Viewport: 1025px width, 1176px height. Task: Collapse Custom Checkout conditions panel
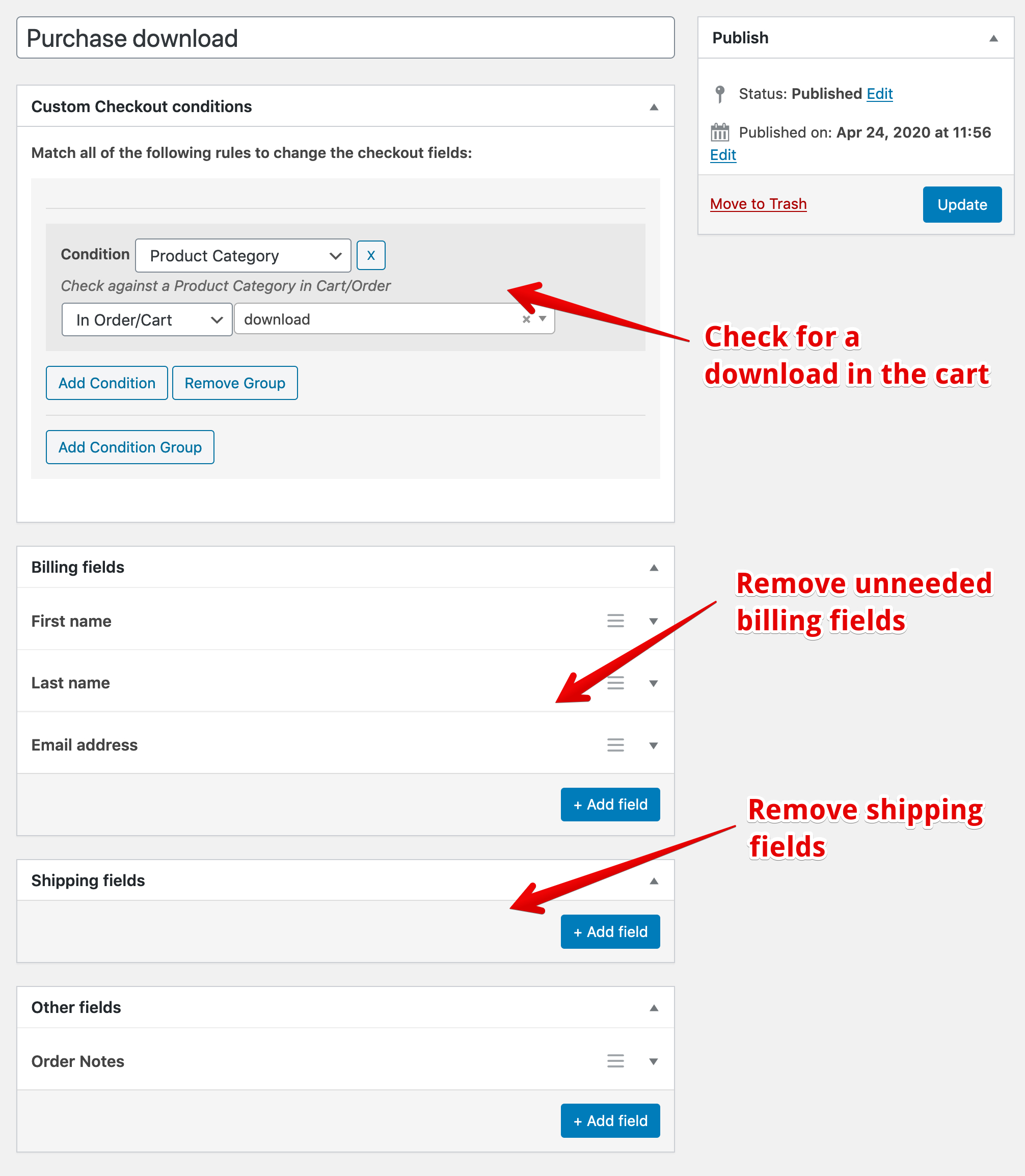coord(654,107)
